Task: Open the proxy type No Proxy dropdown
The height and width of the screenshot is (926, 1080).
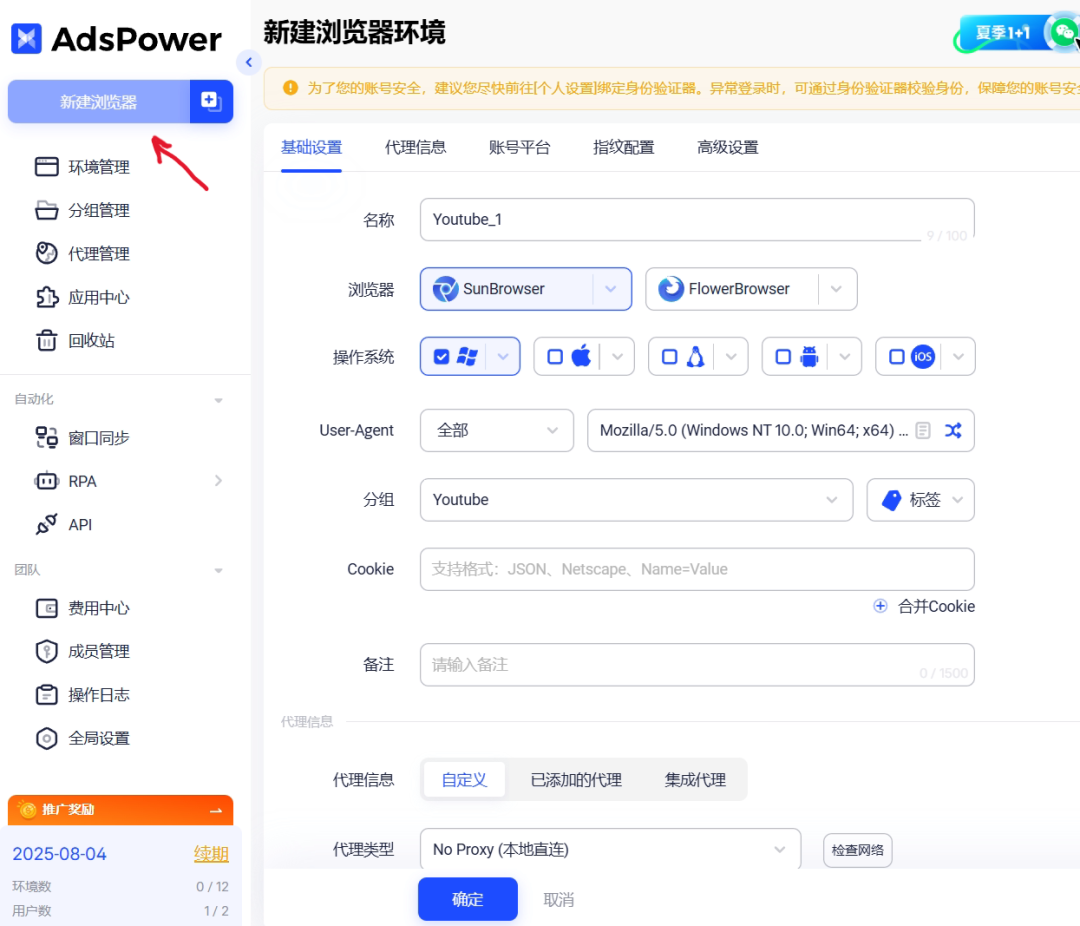Action: coord(610,848)
